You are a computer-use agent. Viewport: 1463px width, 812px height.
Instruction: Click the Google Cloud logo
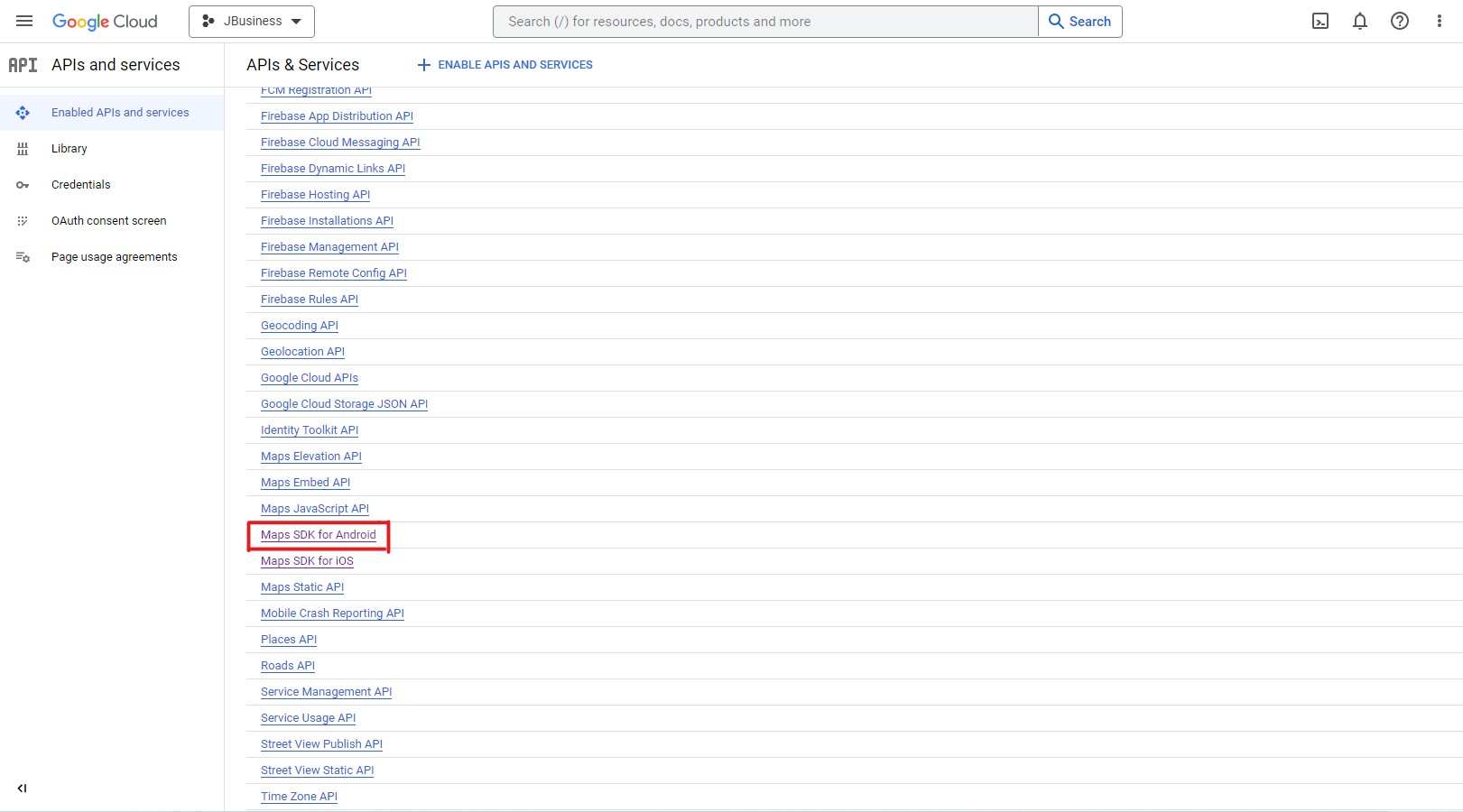point(105,21)
